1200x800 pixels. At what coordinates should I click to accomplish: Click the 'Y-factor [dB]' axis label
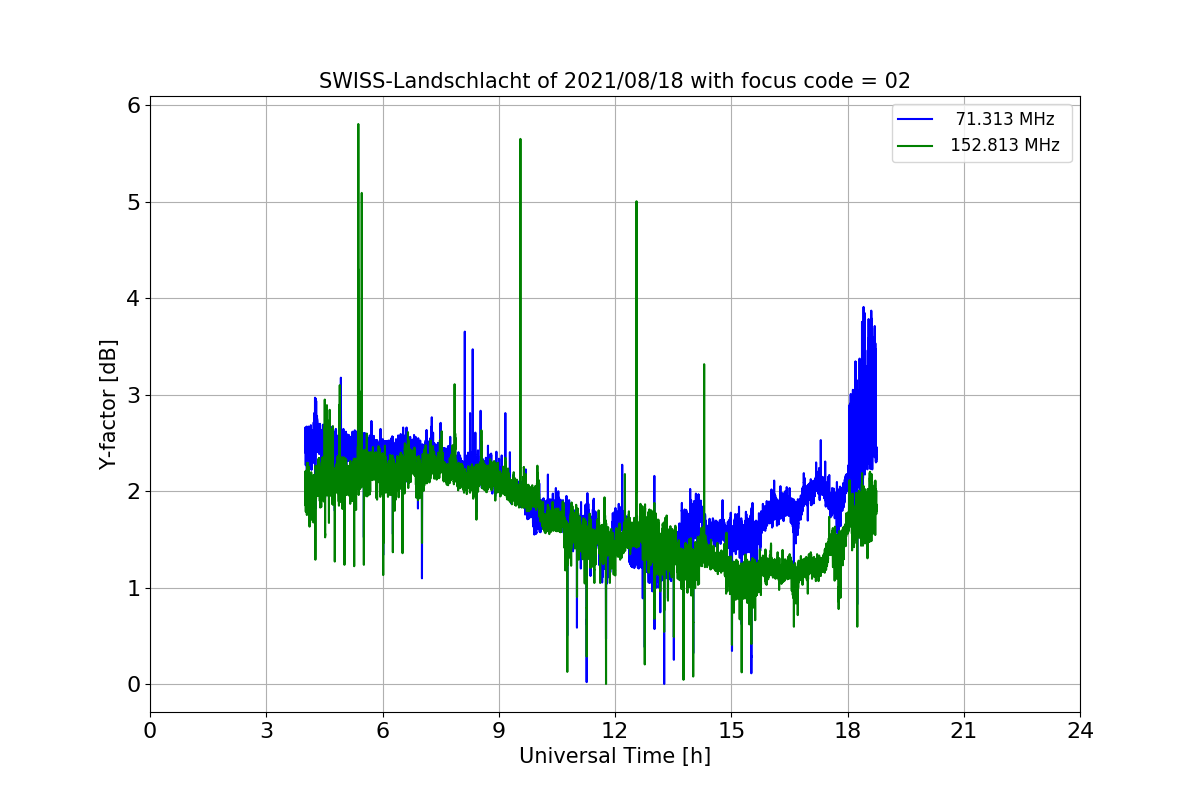(108, 404)
